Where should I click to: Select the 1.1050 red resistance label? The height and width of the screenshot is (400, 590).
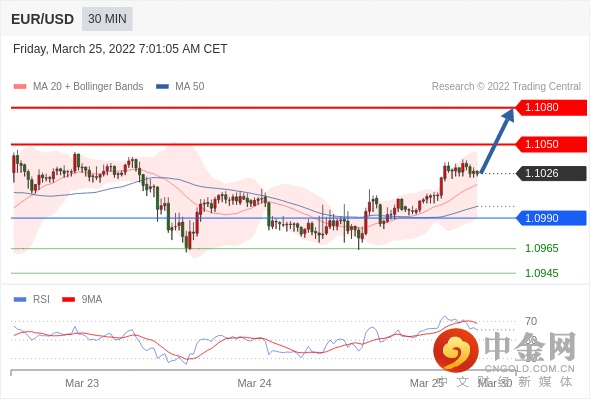click(x=551, y=144)
